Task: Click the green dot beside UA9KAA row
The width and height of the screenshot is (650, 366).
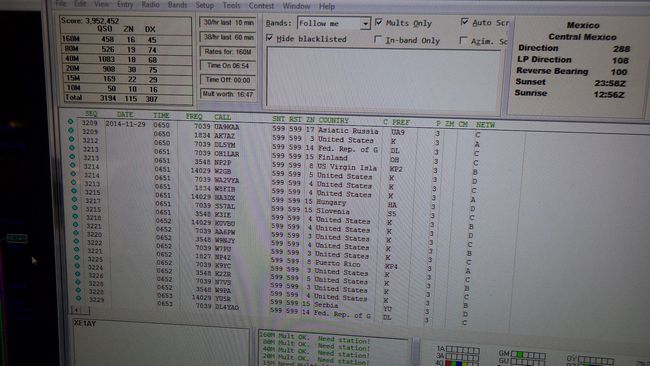Action: click(x=70, y=122)
